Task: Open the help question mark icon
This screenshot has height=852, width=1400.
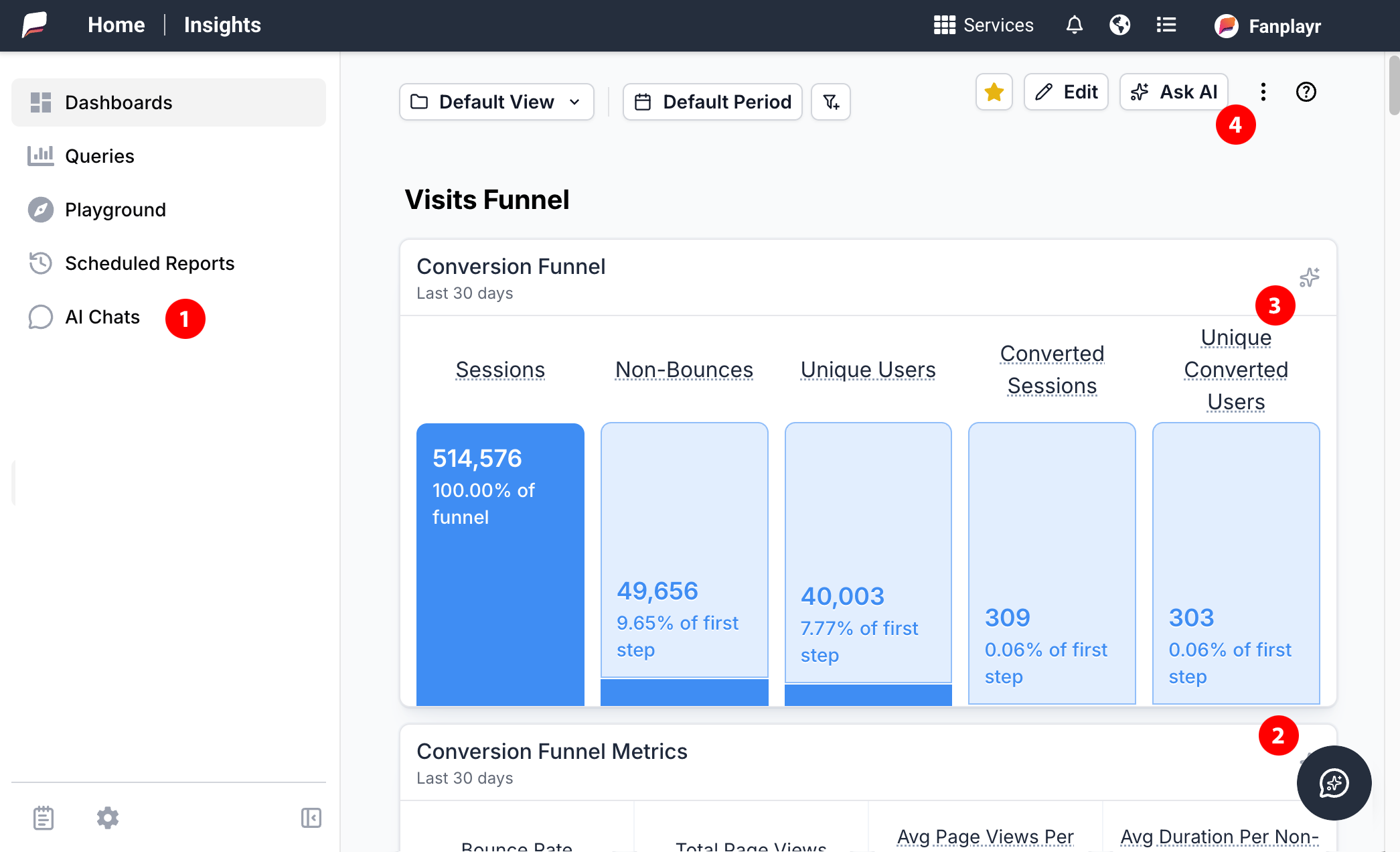Action: pos(1306,92)
